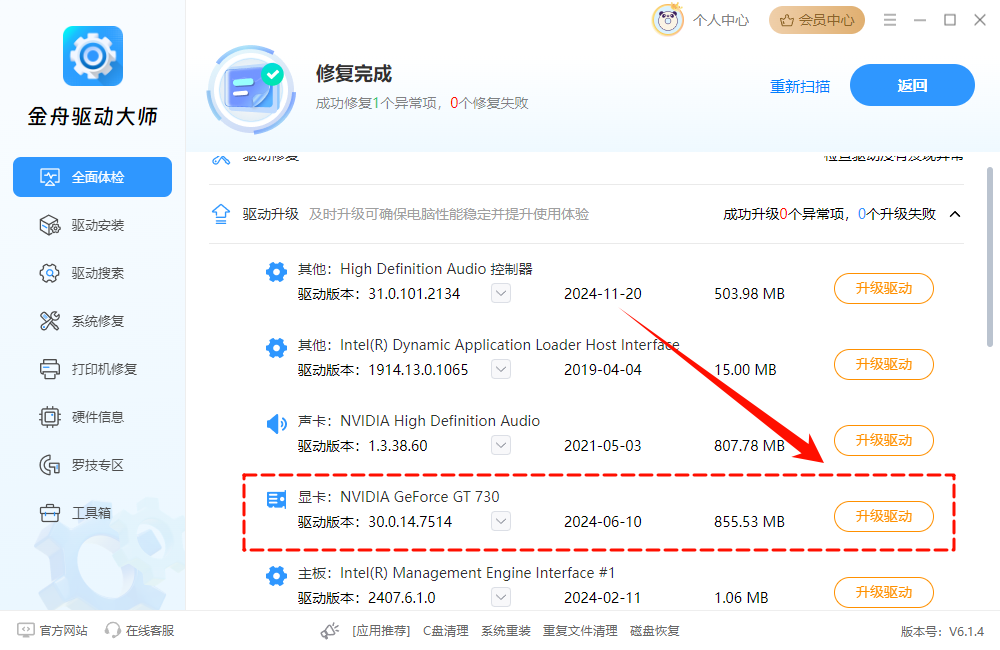The width and height of the screenshot is (1000, 650).
Task: Expand version details for NVIDIA GeForce GT 730
Action: pyautogui.click(x=500, y=521)
